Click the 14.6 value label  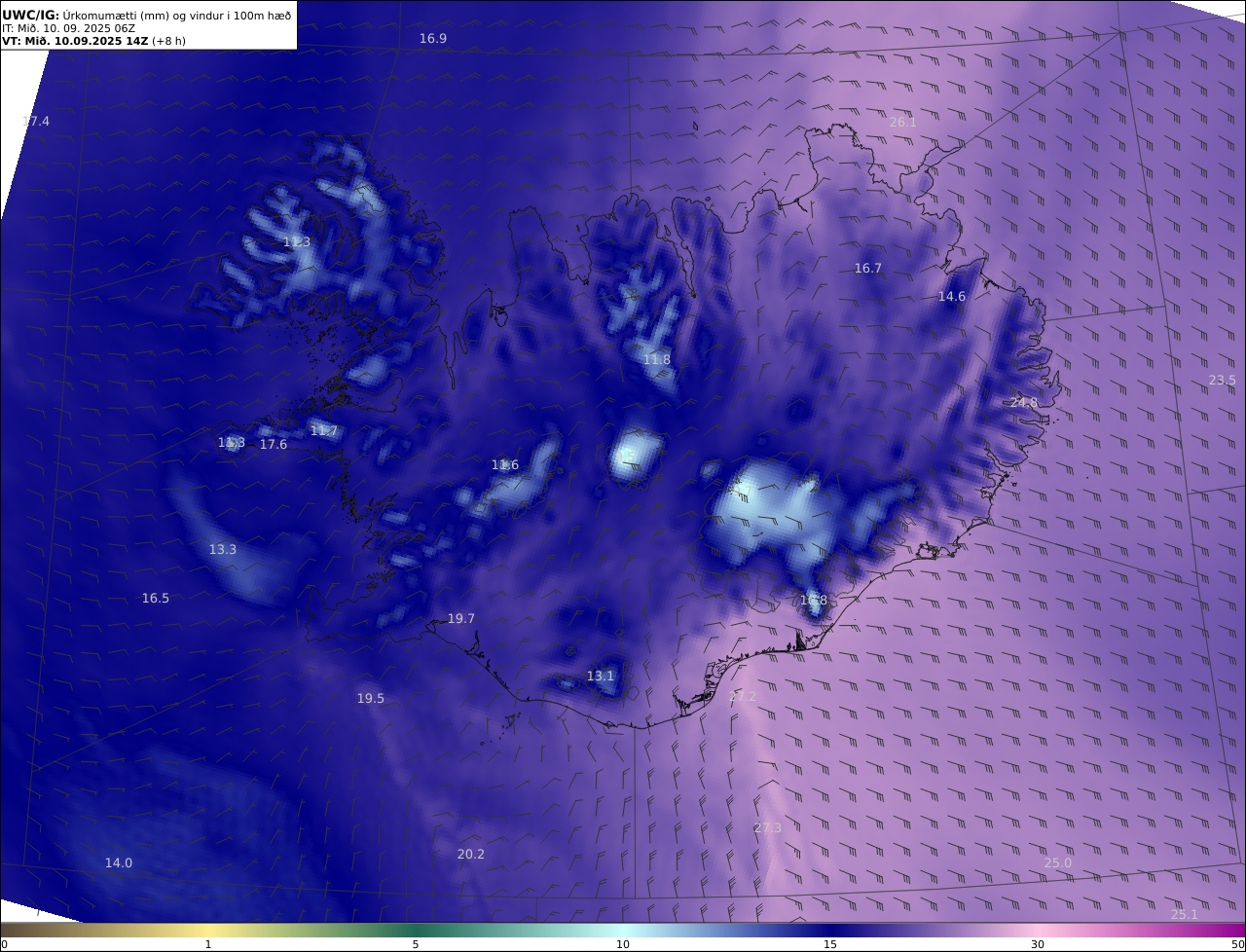[x=951, y=297]
